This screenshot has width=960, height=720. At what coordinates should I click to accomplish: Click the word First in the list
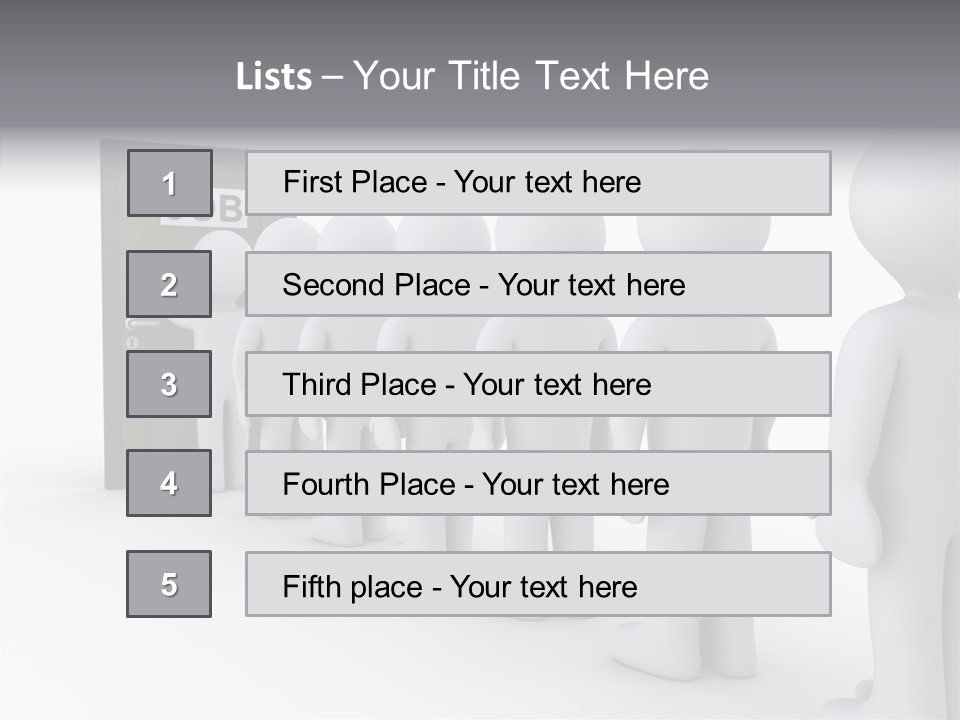[x=310, y=183]
